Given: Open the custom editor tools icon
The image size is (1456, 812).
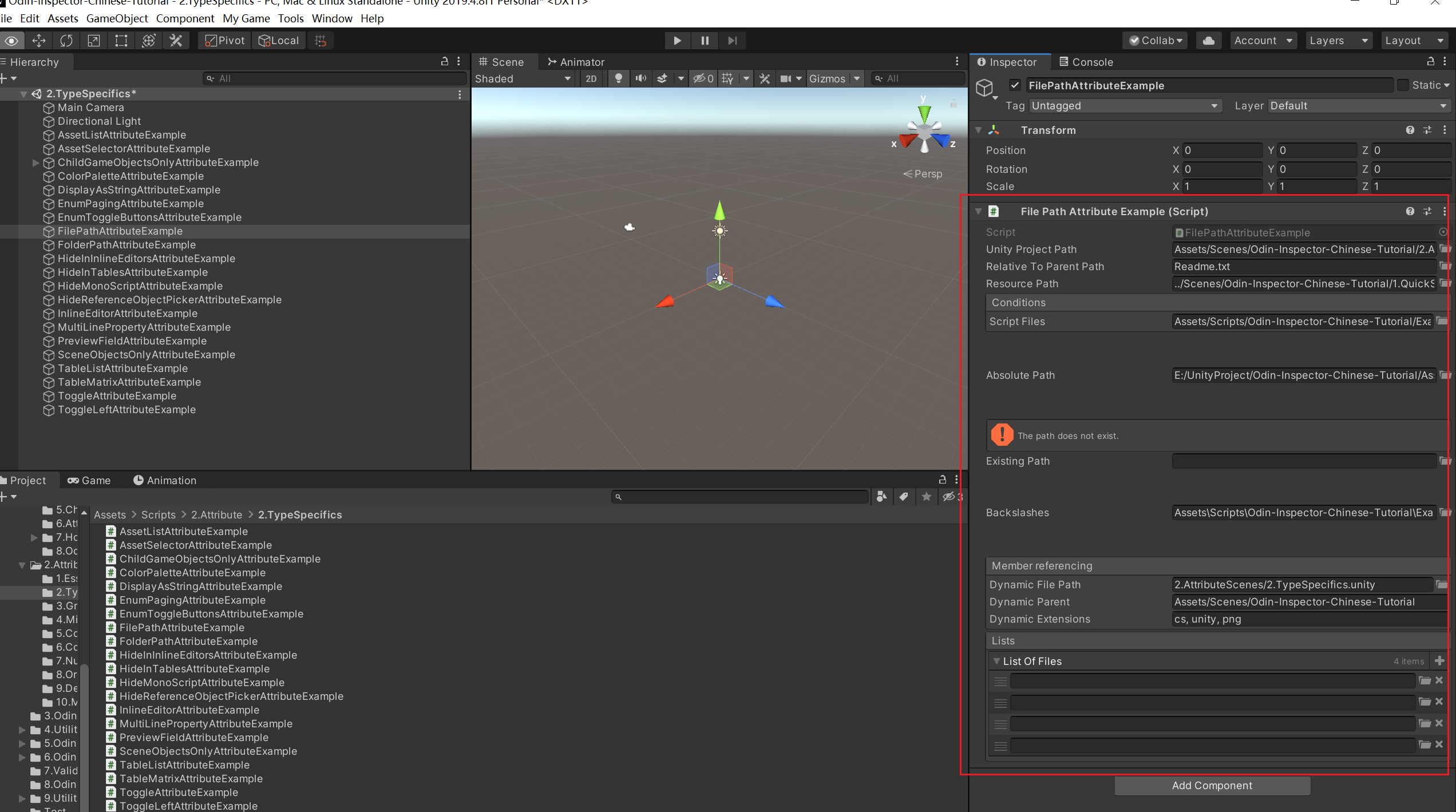Looking at the screenshot, I should [176, 41].
